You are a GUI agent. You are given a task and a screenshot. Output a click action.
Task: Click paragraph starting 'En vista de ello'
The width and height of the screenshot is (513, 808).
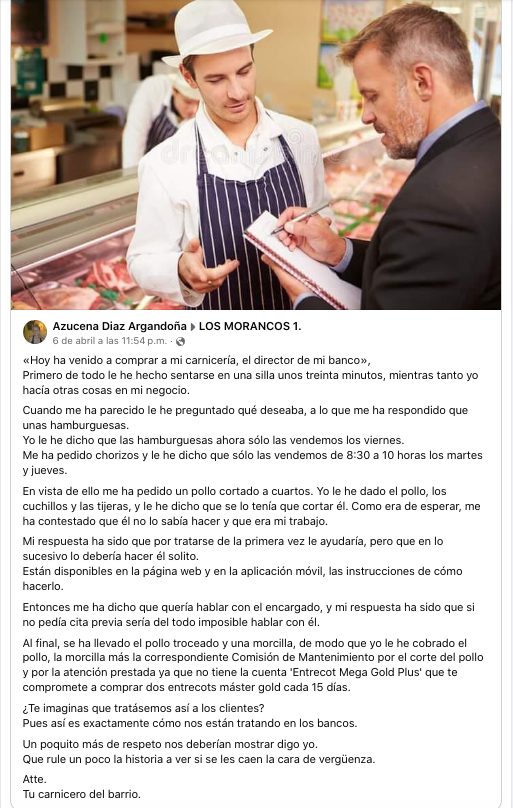point(251,506)
